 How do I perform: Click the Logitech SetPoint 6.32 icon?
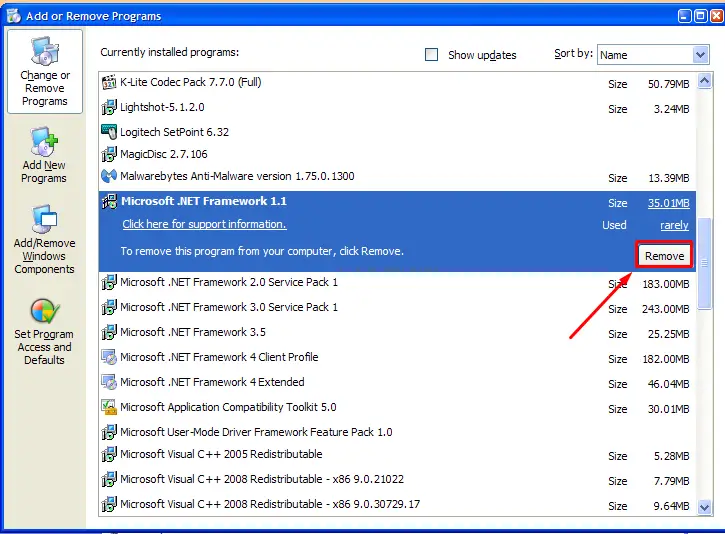pos(109,132)
